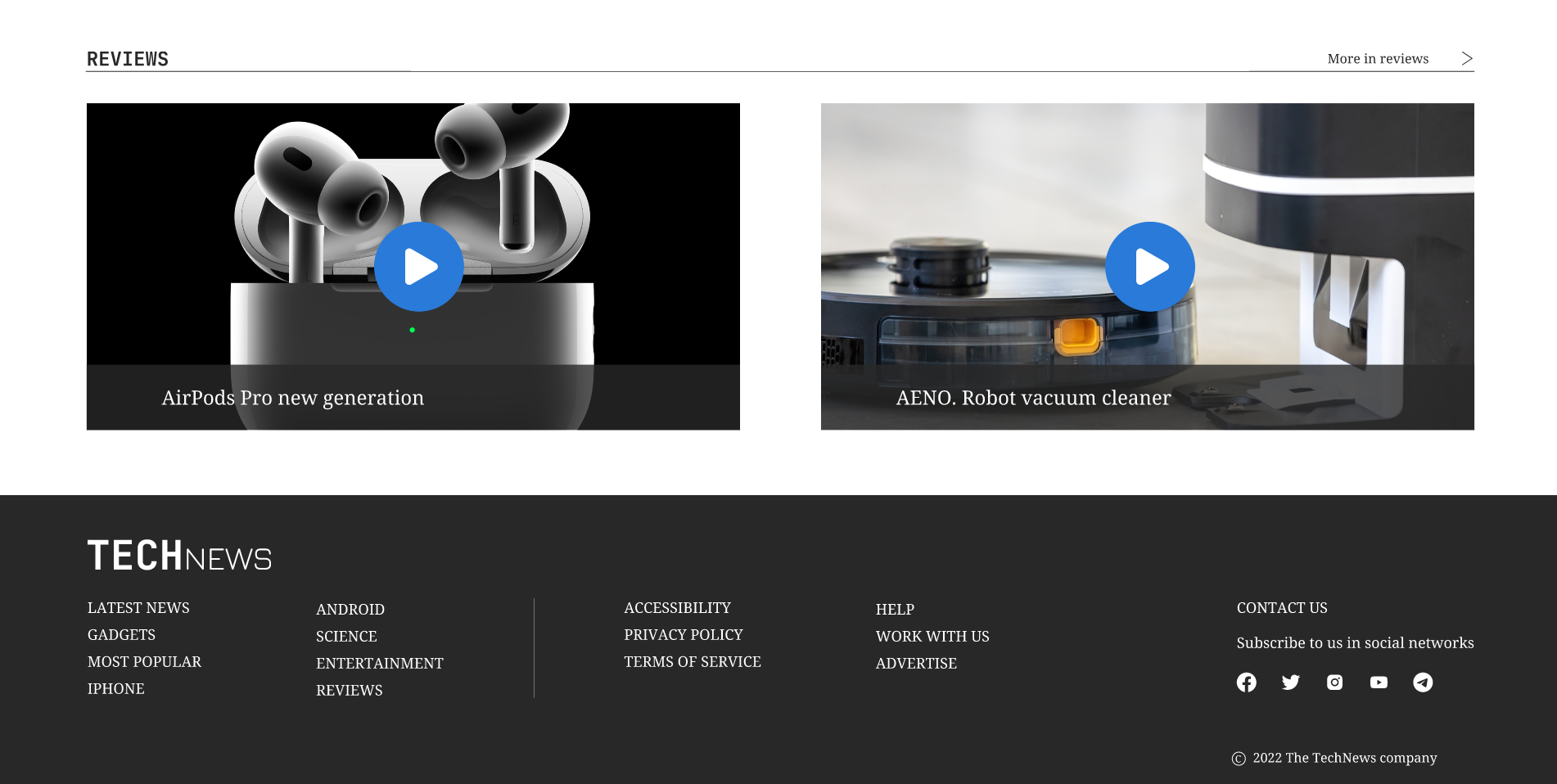Screen dimensions: 1557x784
Task: Open the Twitter social icon
Action: point(1291,683)
